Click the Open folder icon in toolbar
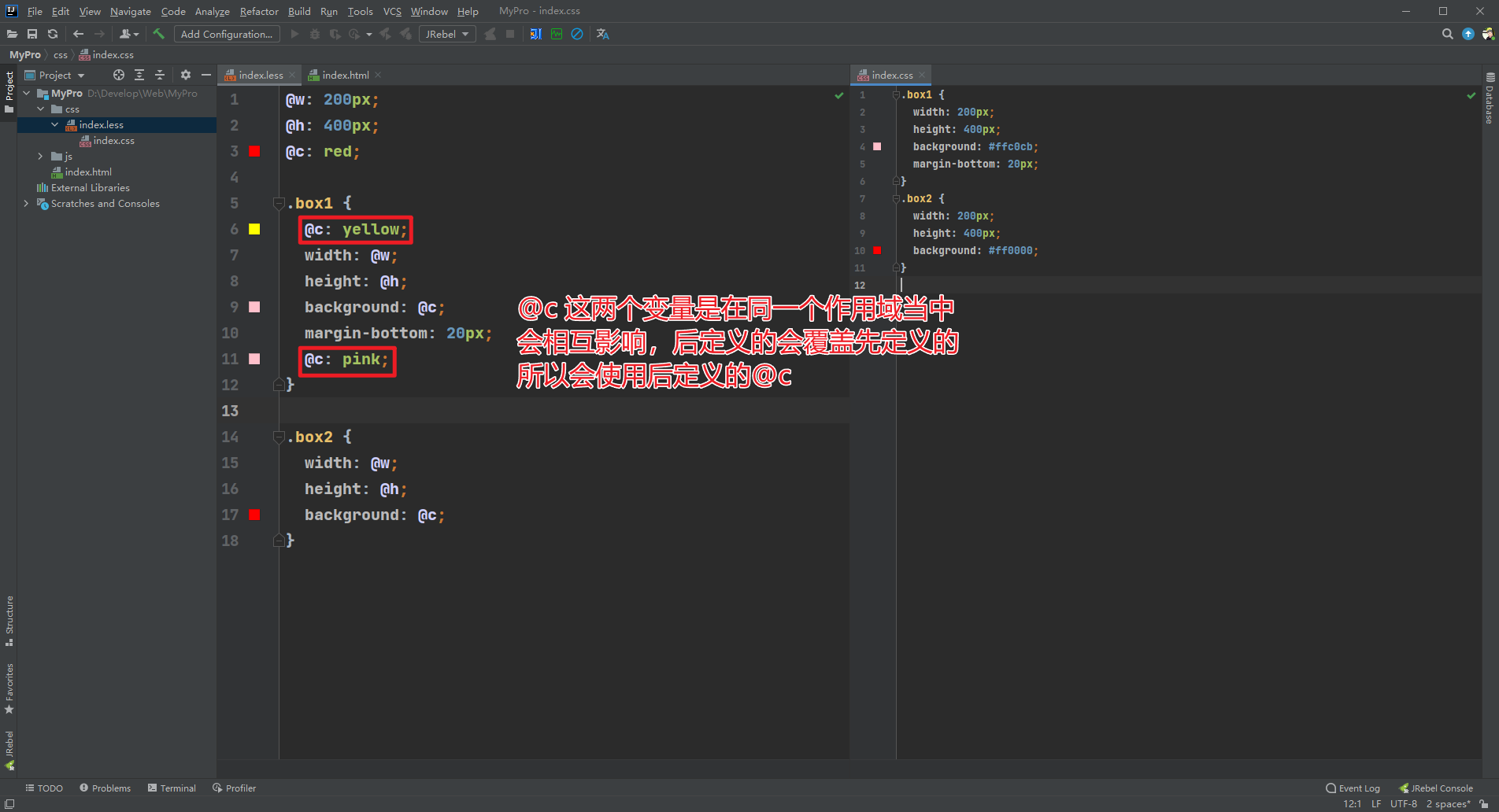The height and width of the screenshot is (812, 1499). pyautogui.click(x=12, y=34)
